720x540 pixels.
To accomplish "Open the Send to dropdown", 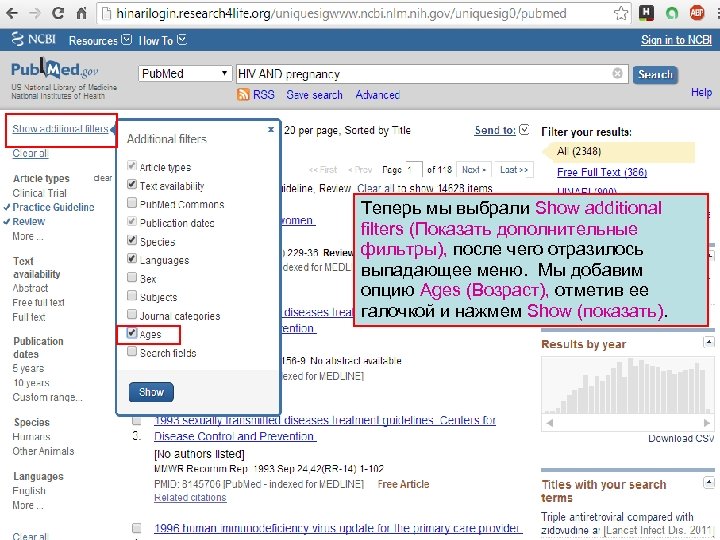I will click(x=501, y=130).
